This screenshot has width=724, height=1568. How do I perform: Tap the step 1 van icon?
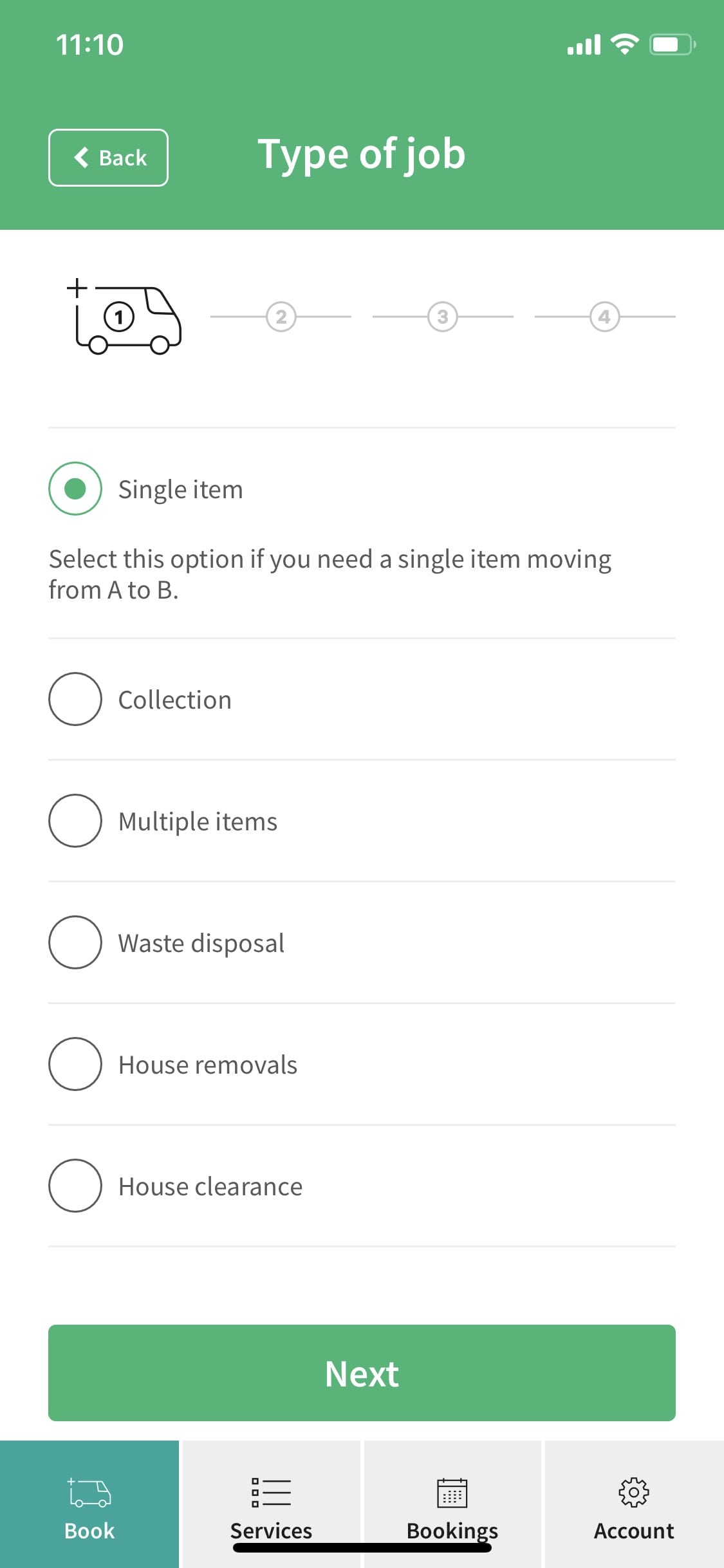click(x=124, y=316)
